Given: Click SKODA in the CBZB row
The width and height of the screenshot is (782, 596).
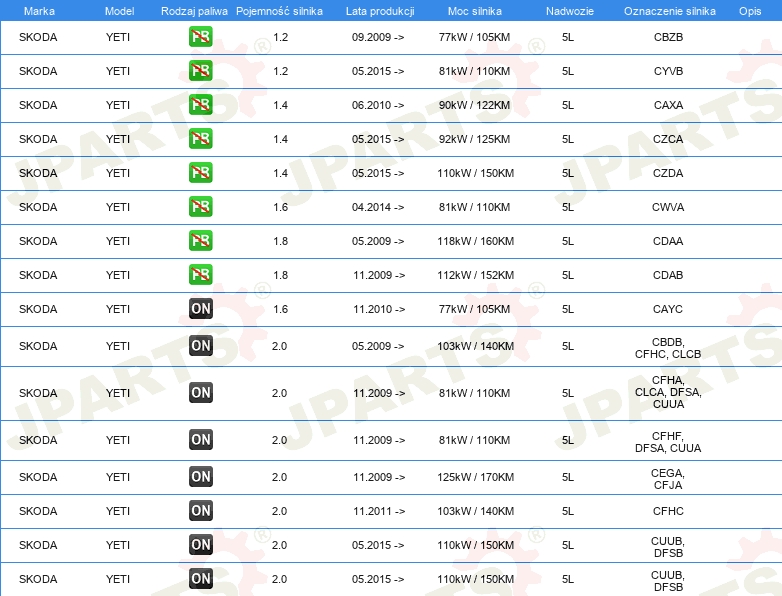Looking at the screenshot, I should 38,37.
